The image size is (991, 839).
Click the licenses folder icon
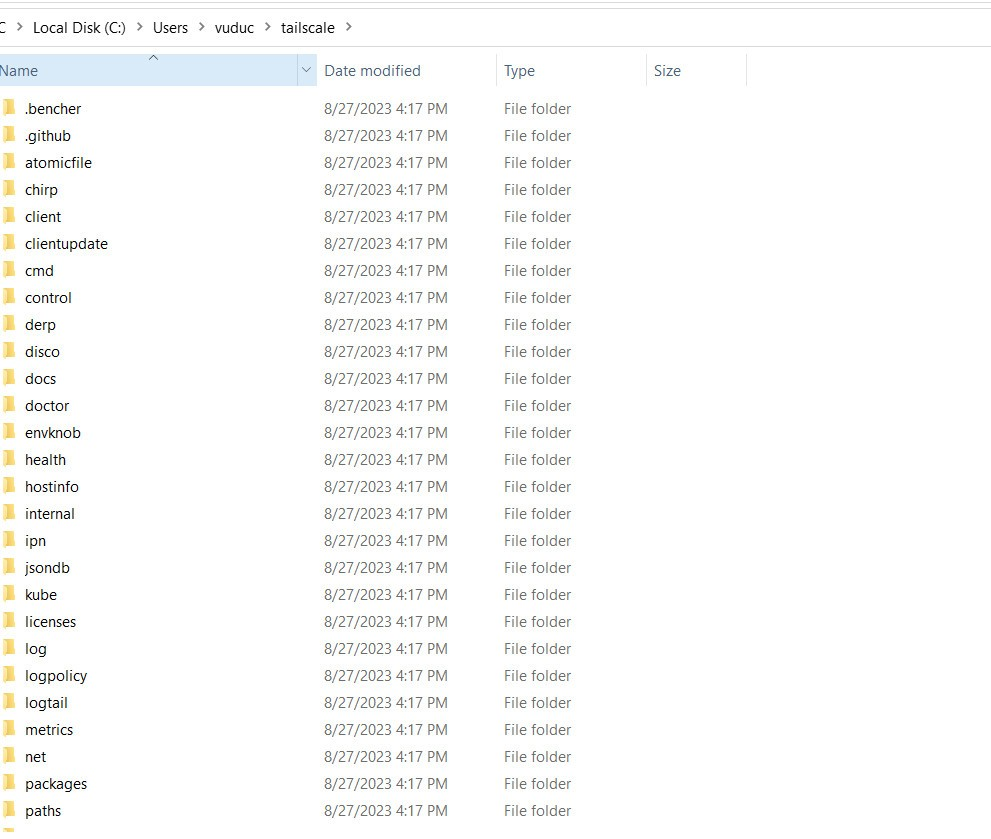click(9, 621)
